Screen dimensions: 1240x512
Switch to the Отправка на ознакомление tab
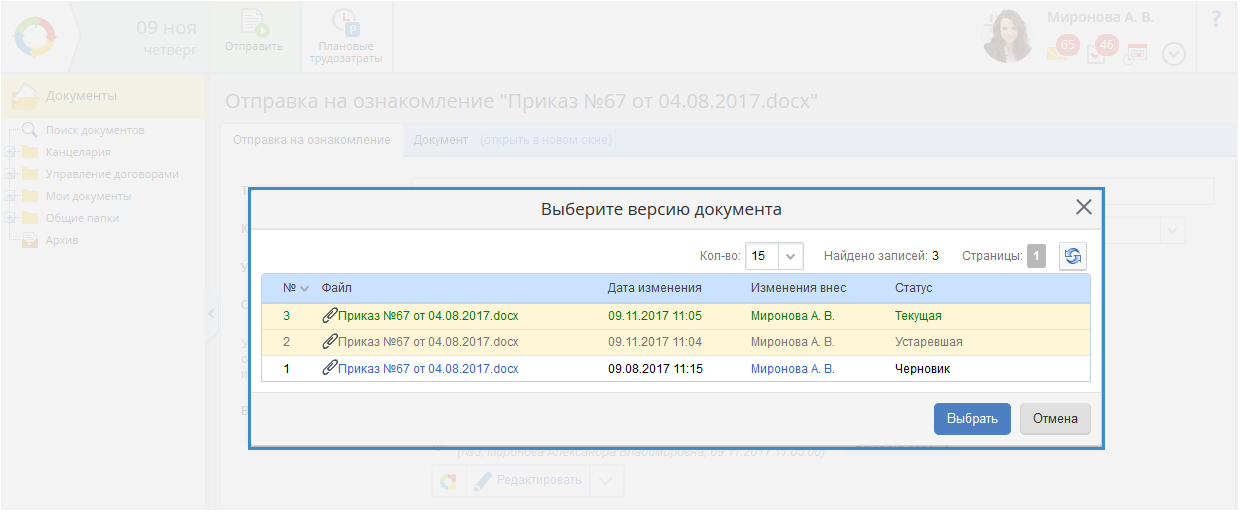point(312,140)
